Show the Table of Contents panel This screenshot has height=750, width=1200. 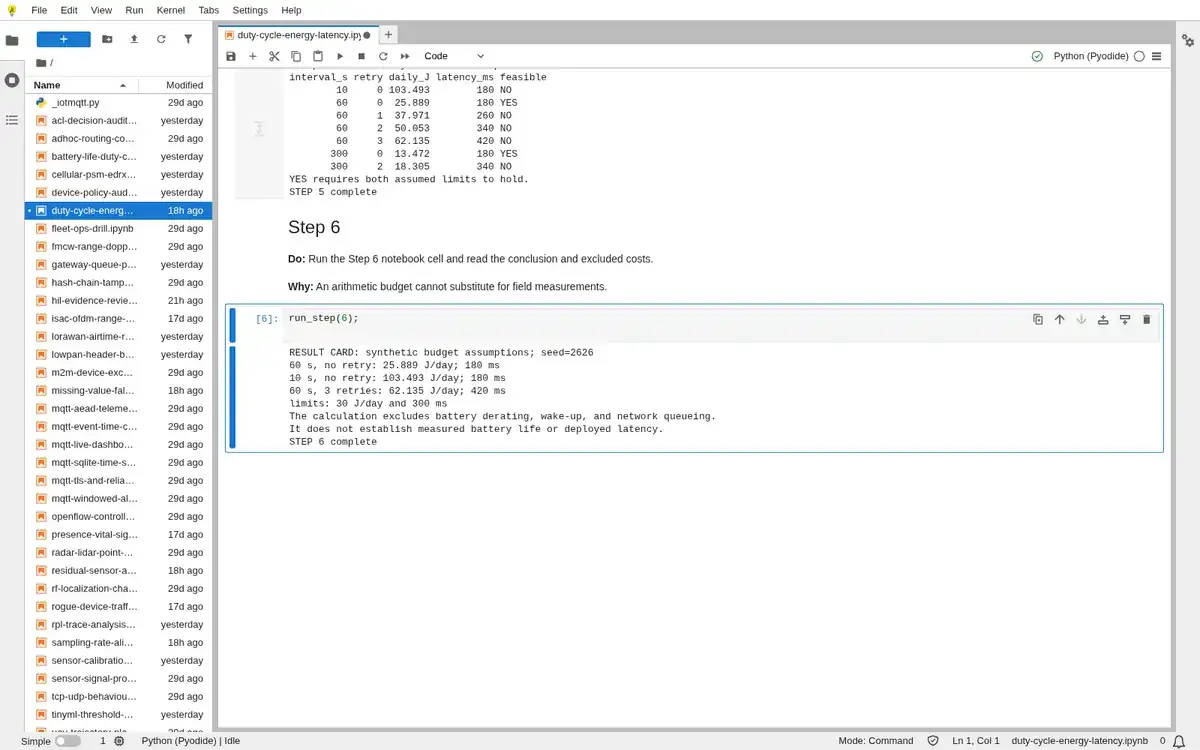[12, 120]
